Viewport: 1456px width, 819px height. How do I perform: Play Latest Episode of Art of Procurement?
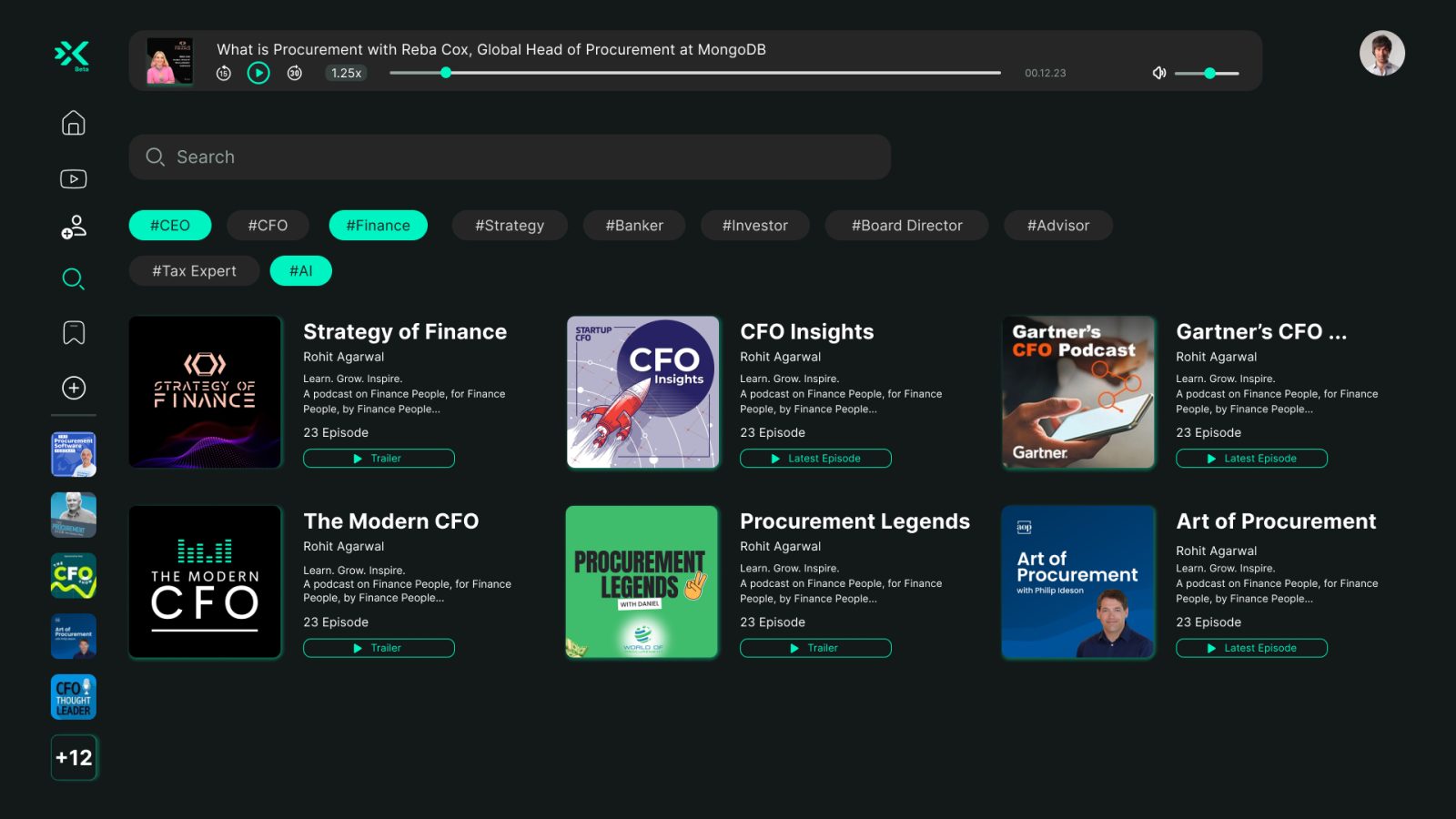pos(1251,648)
